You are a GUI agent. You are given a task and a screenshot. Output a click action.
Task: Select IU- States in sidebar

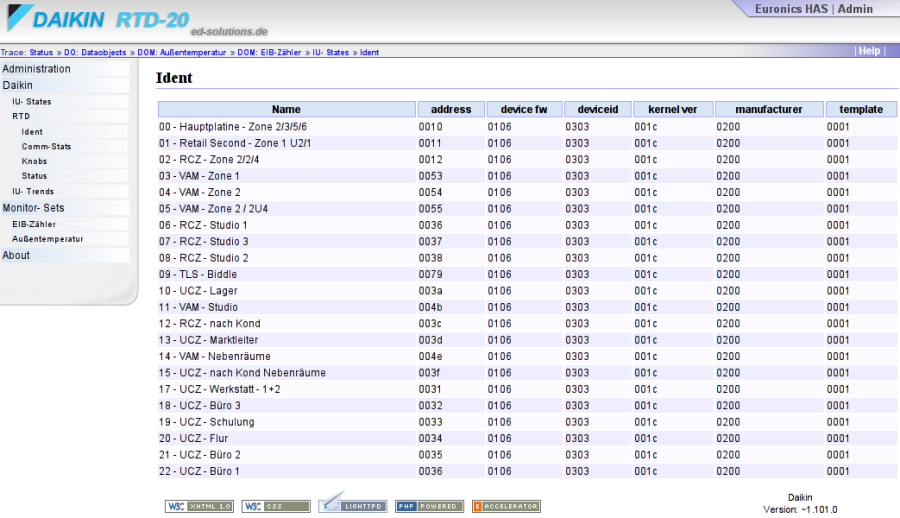(x=69, y=102)
